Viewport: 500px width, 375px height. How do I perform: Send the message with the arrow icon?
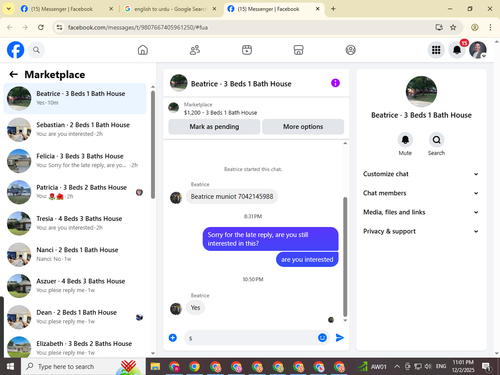[x=340, y=338]
